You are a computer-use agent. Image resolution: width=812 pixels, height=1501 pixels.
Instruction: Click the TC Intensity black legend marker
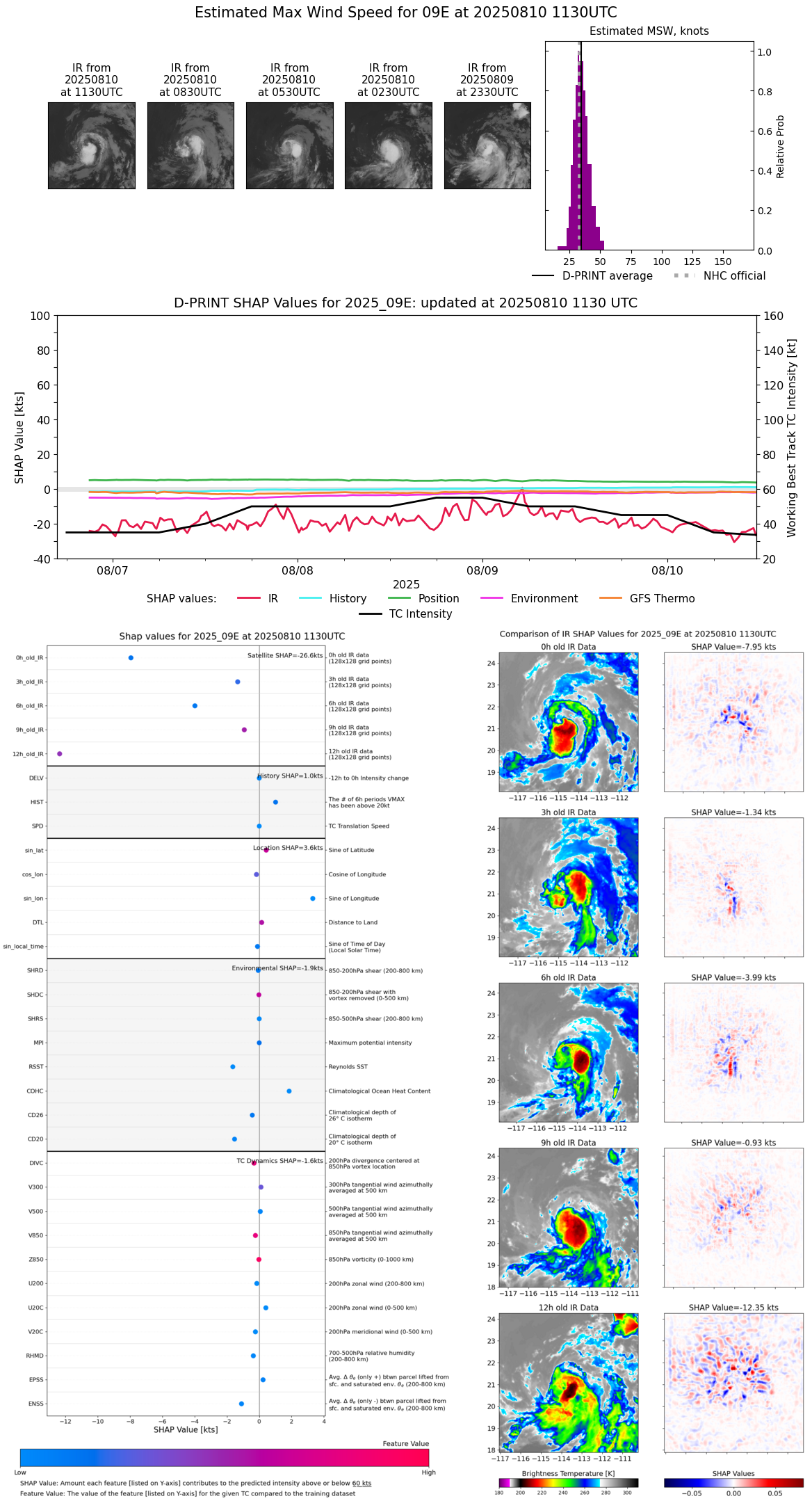pos(371,613)
